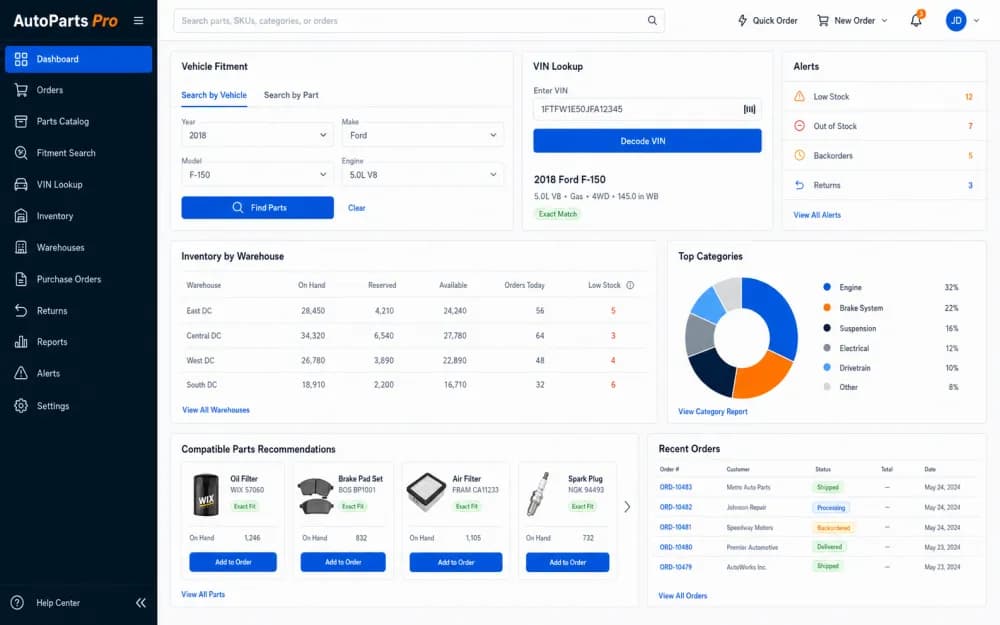Click the Find Parts button
The image size is (1000, 625).
point(257,207)
